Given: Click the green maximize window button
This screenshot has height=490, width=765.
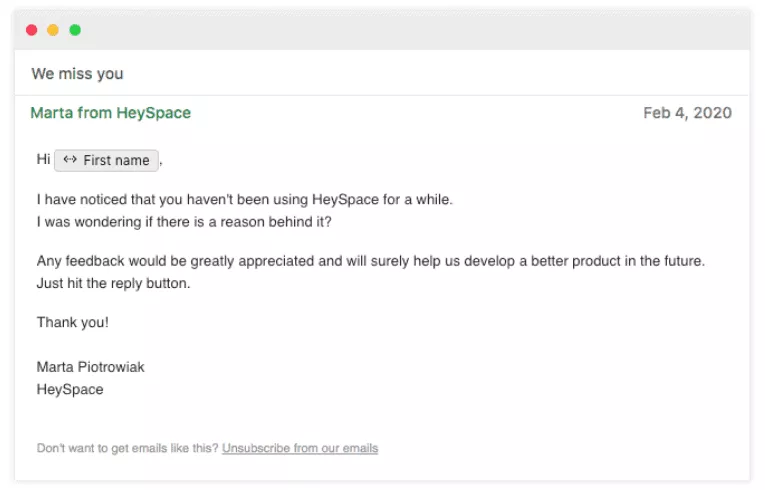Looking at the screenshot, I should (75, 30).
